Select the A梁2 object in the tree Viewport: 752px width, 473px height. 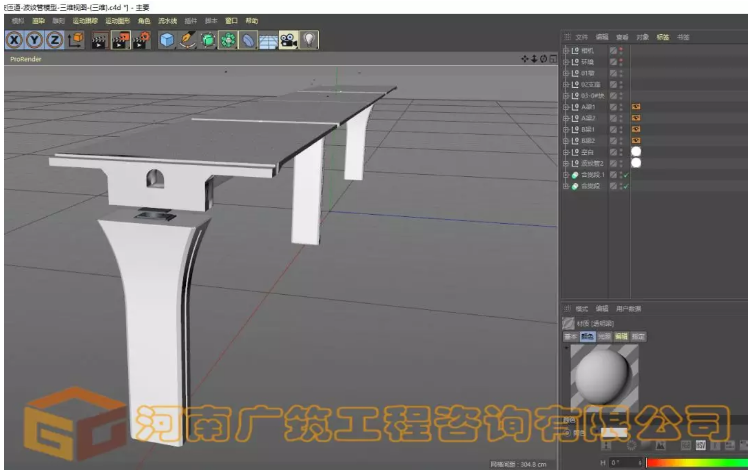coord(588,118)
